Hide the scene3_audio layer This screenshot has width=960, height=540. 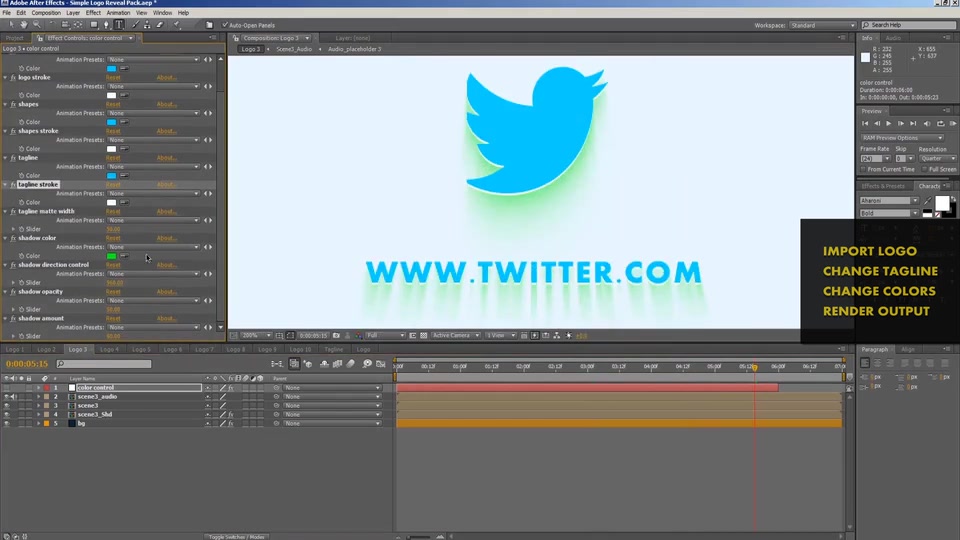click(7, 397)
